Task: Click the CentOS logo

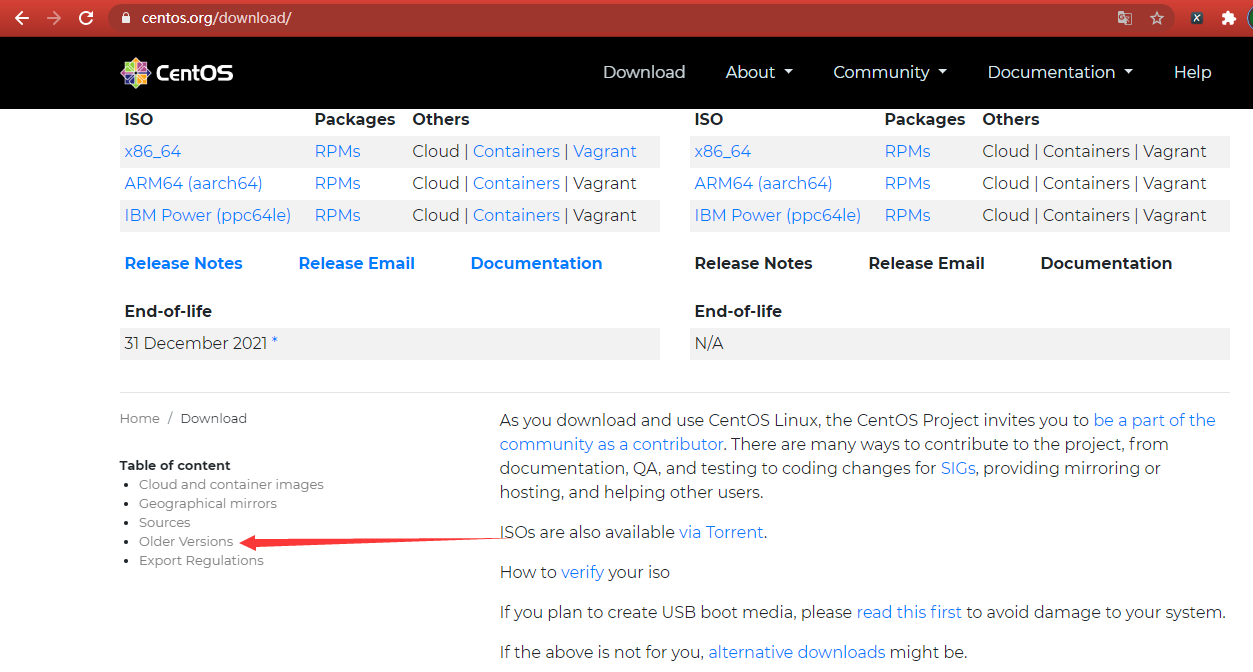Action: click(177, 72)
